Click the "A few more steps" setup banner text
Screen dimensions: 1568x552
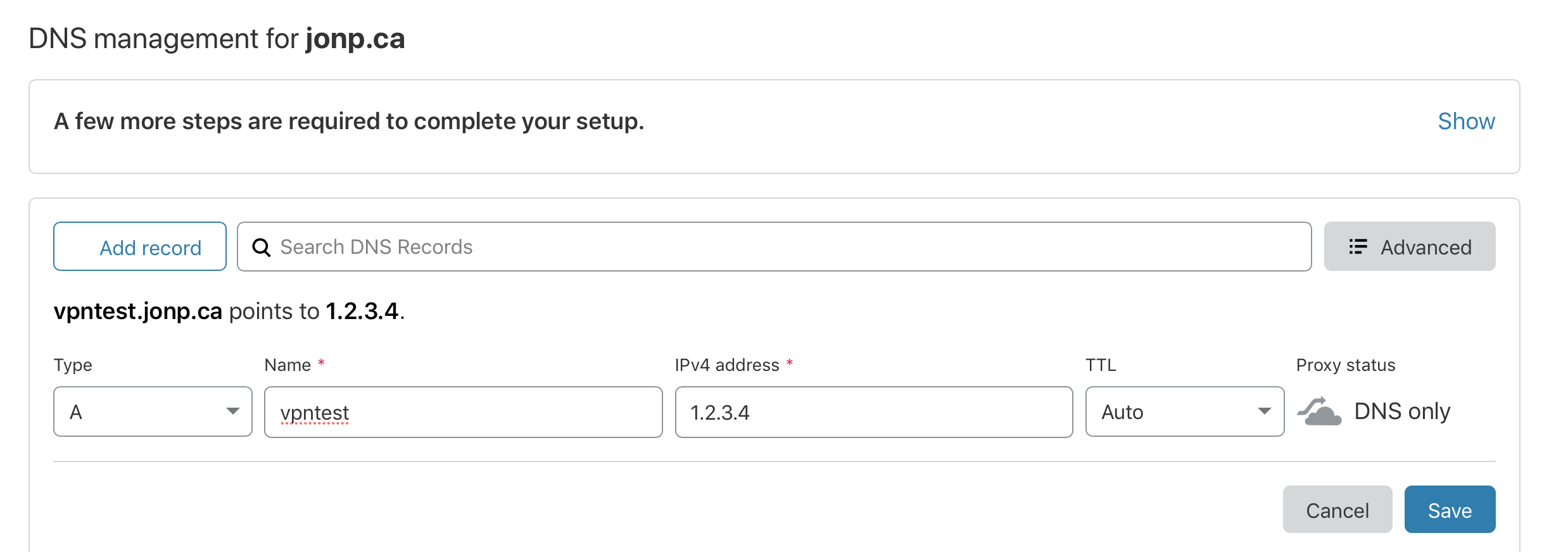coord(349,121)
